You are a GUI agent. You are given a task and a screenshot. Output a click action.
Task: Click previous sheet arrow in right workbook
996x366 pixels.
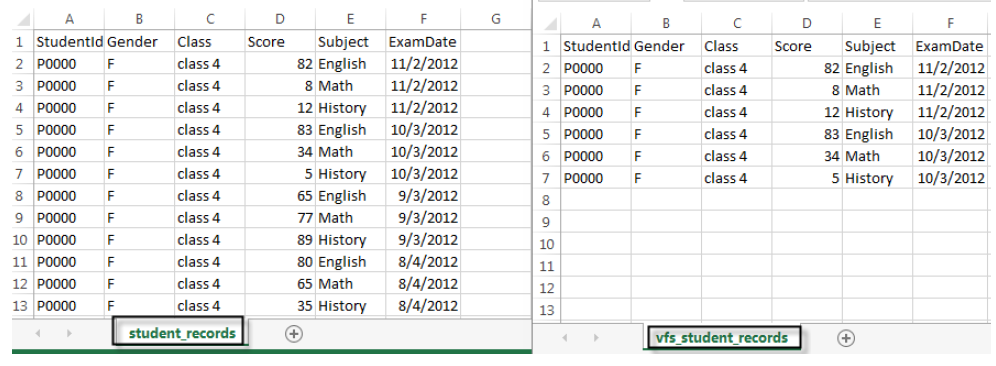[x=564, y=338]
